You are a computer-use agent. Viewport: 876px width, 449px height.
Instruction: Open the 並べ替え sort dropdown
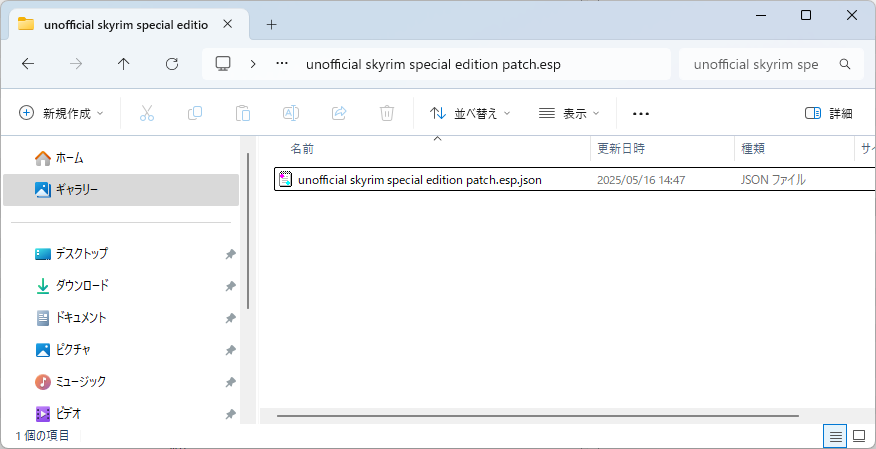(x=470, y=113)
